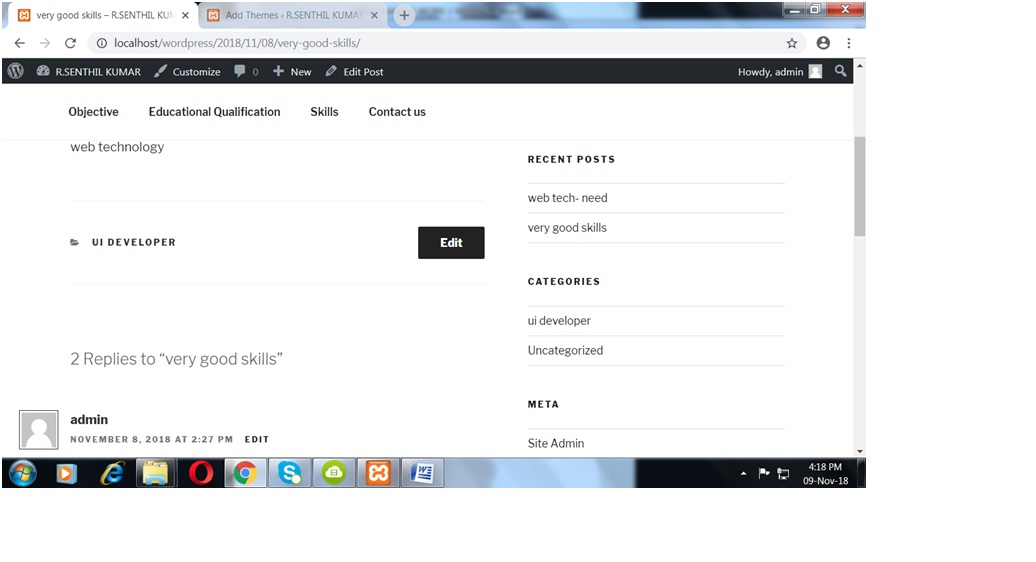Bookmark this page with the star icon
1036x562 pixels.
[792, 43]
